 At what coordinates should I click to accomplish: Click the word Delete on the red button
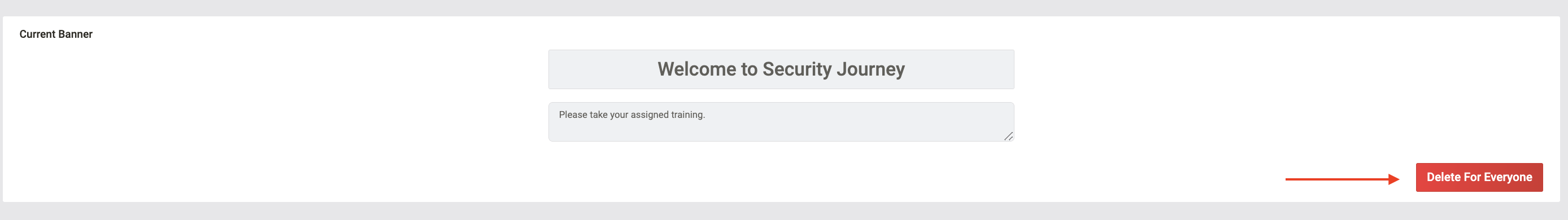click(x=1443, y=178)
